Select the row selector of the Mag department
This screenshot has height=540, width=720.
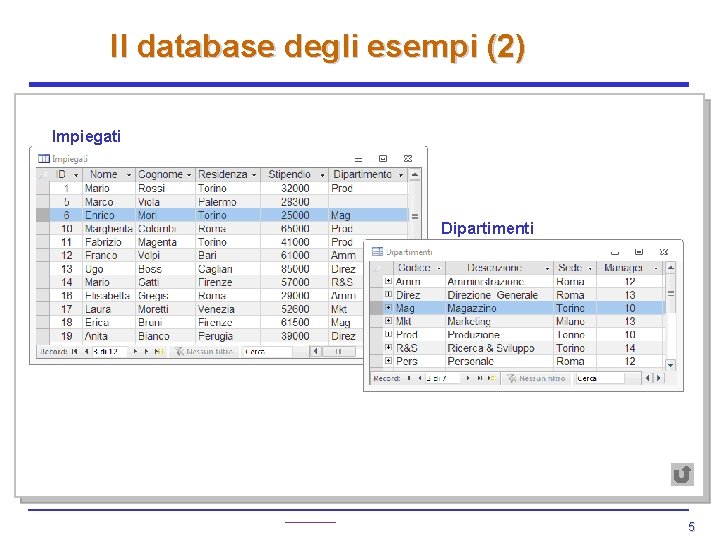coord(377,308)
